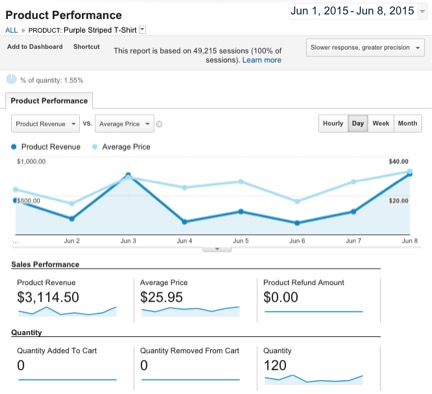The height and width of the screenshot is (394, 432).
Task: Switch the chart to Hourly view
Action: [x=333, y=123]
